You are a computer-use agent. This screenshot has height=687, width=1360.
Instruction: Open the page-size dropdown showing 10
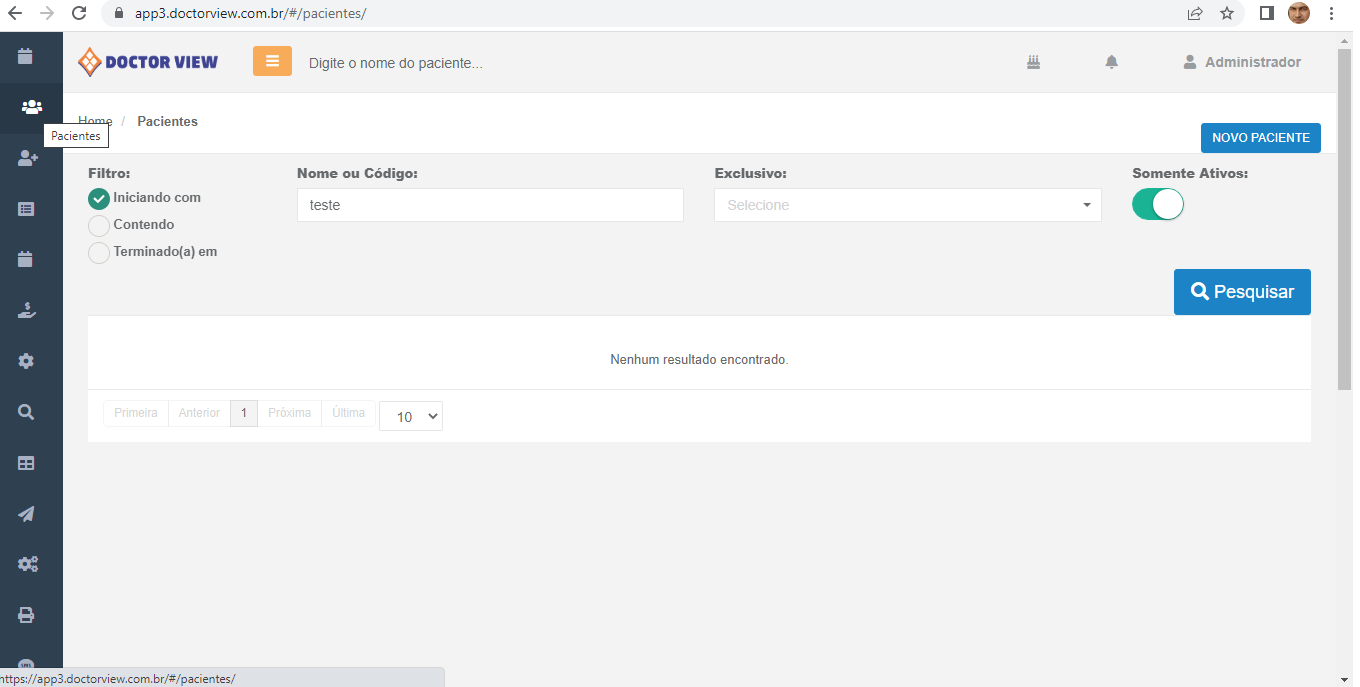pos(410,416)
